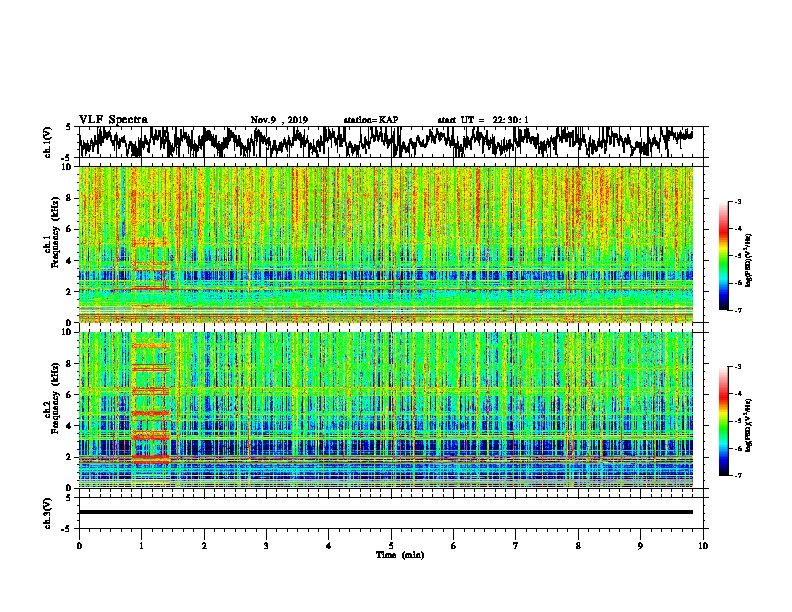Click the ch.1 spectrogram color scale bar
The image size is (792, 612).
click(x=723, y=256)
